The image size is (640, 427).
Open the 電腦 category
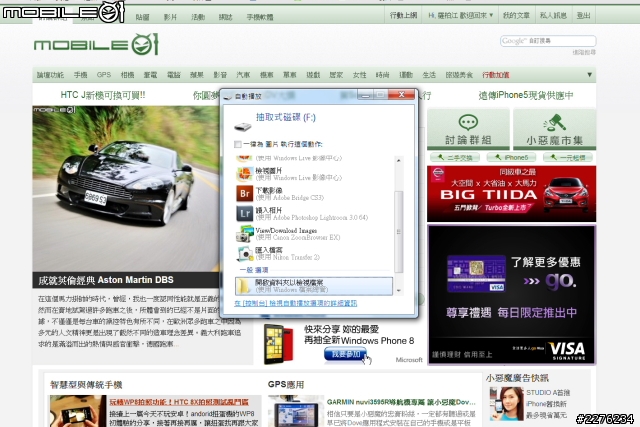pyautogui.click(x=173, y=75)
